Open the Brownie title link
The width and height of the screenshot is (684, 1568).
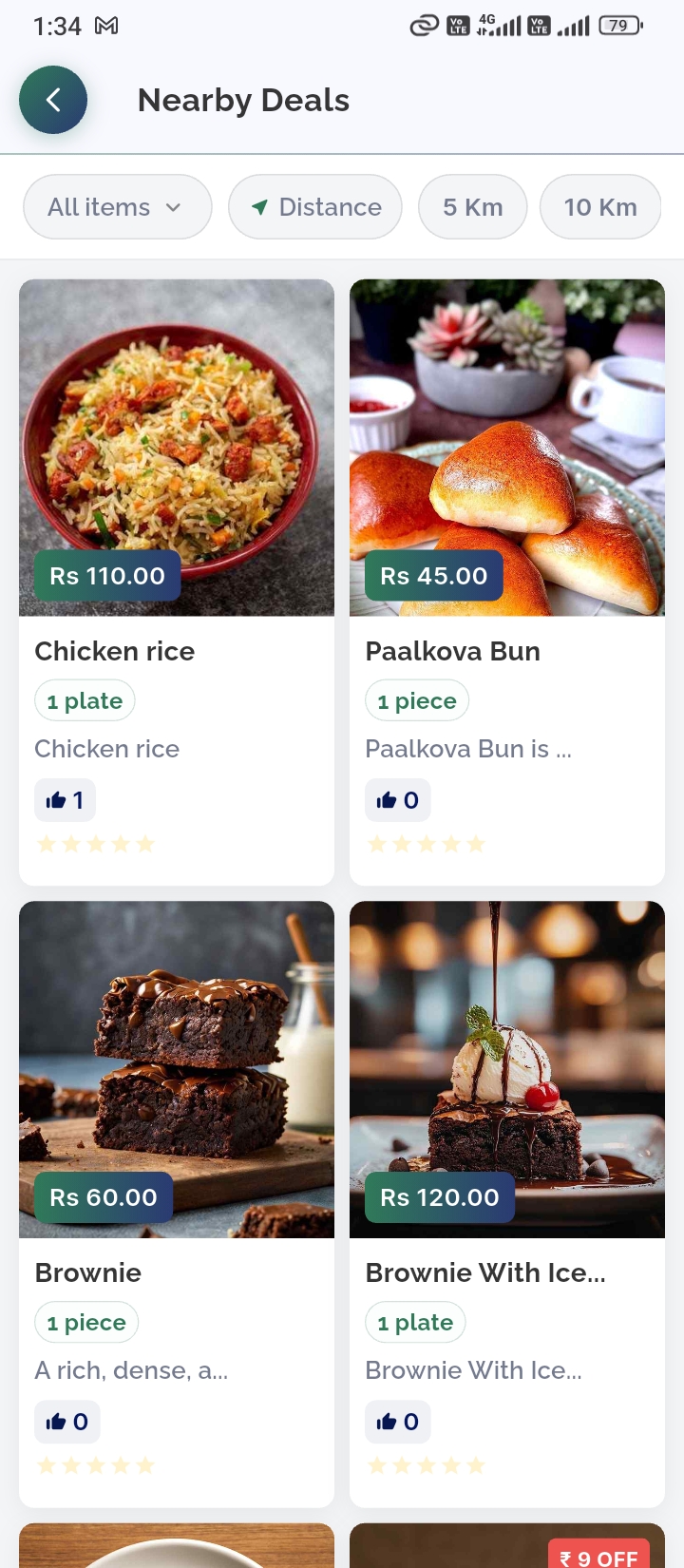click(x=88, y=1272)
